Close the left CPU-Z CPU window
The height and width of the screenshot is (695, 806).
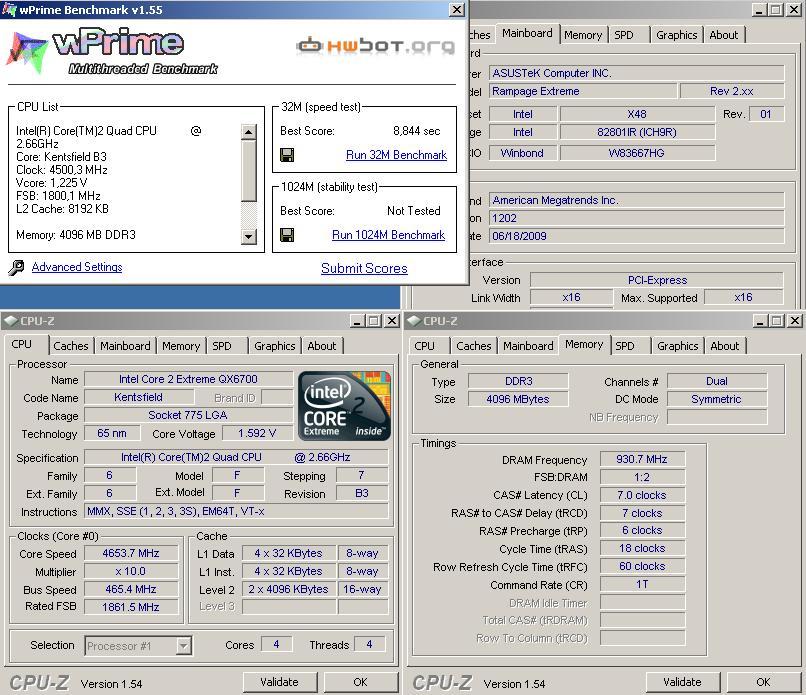(x=392, y=321)
